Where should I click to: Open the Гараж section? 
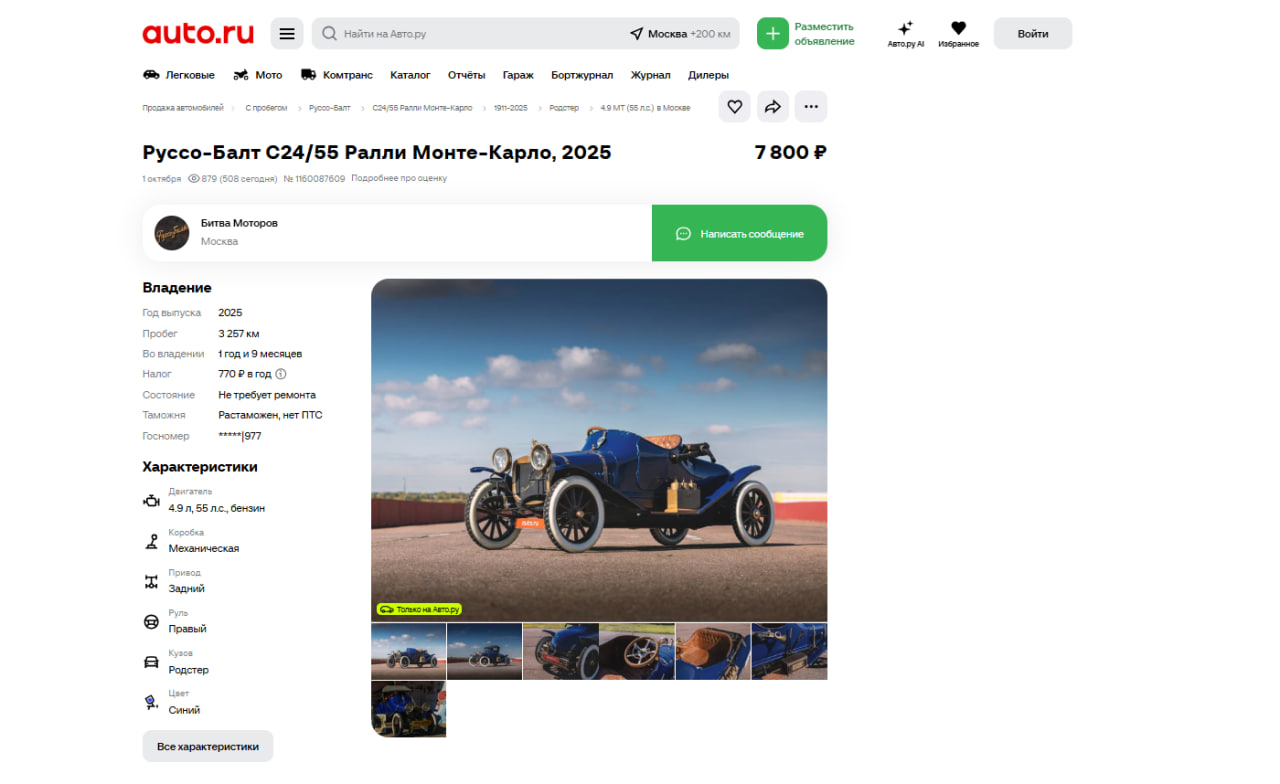tap(518, 75)
